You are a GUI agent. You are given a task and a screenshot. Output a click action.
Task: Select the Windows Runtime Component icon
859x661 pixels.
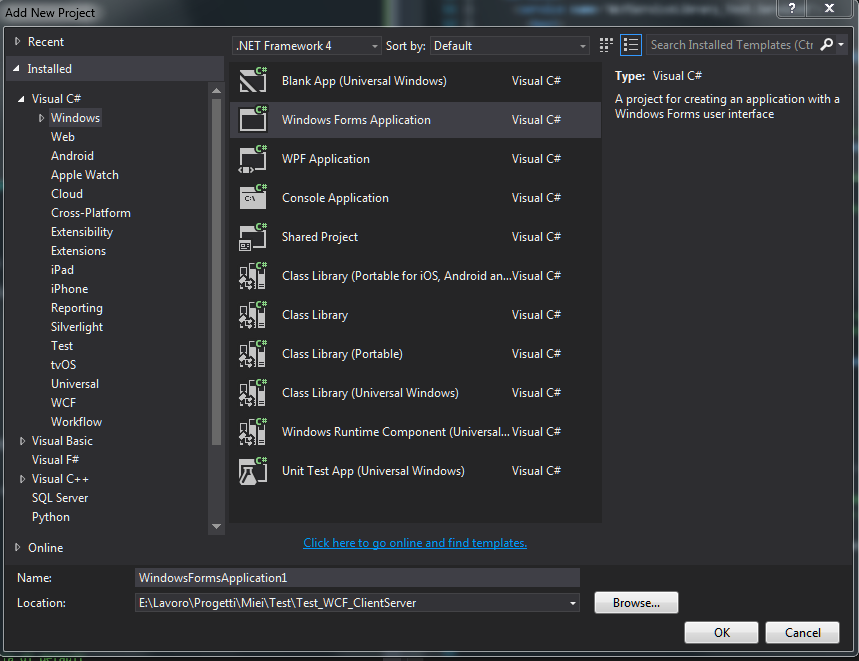point(253,432)
